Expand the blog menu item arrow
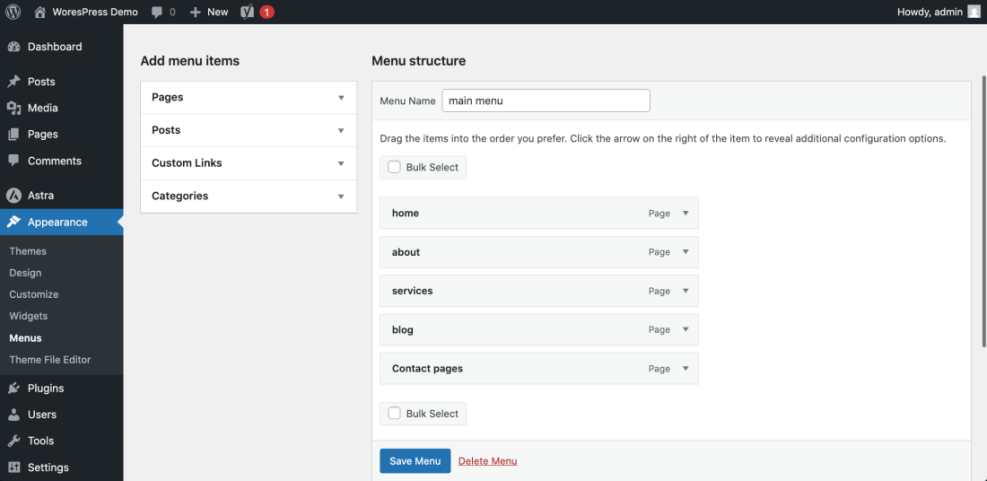This screenshot has width=987, height=481. point(686,330)
